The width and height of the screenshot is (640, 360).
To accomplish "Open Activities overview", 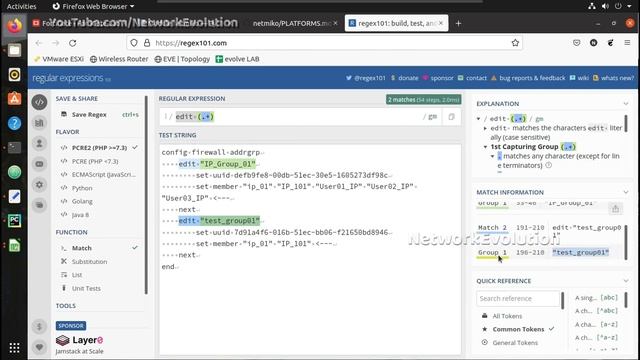I will pos(21,6).
